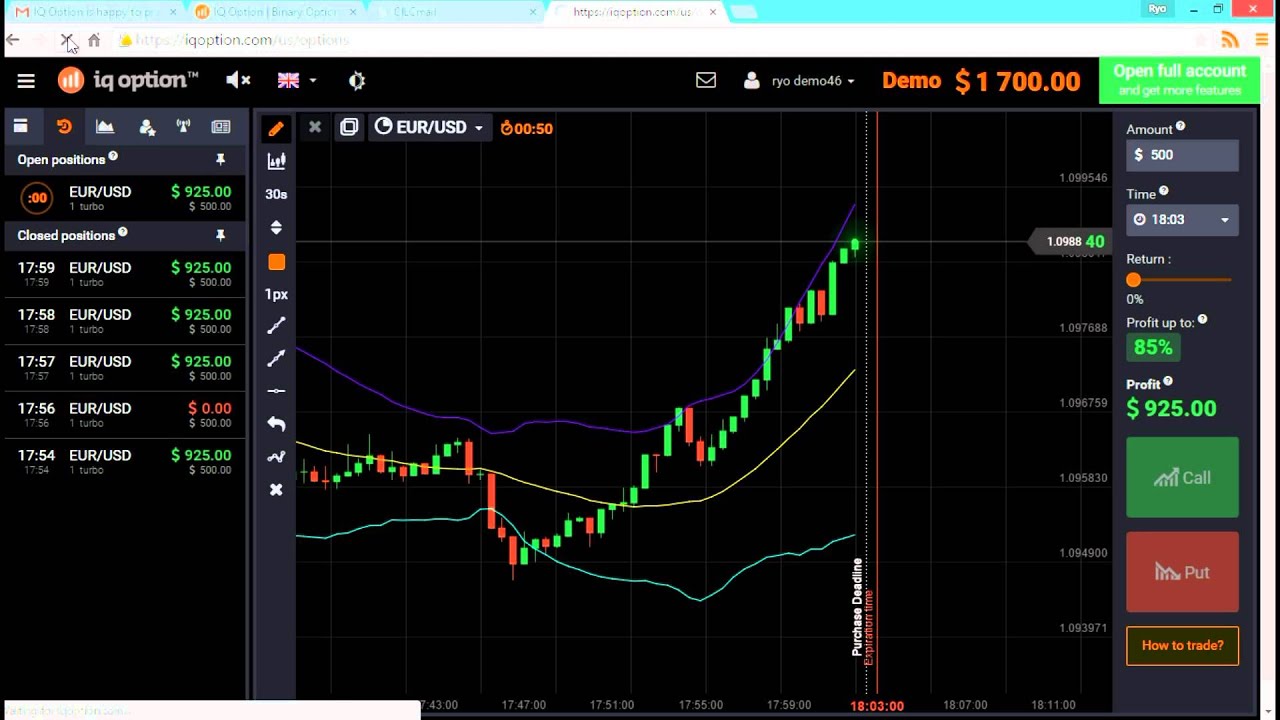Open the user star leaderboard tab

pos(147,126)
